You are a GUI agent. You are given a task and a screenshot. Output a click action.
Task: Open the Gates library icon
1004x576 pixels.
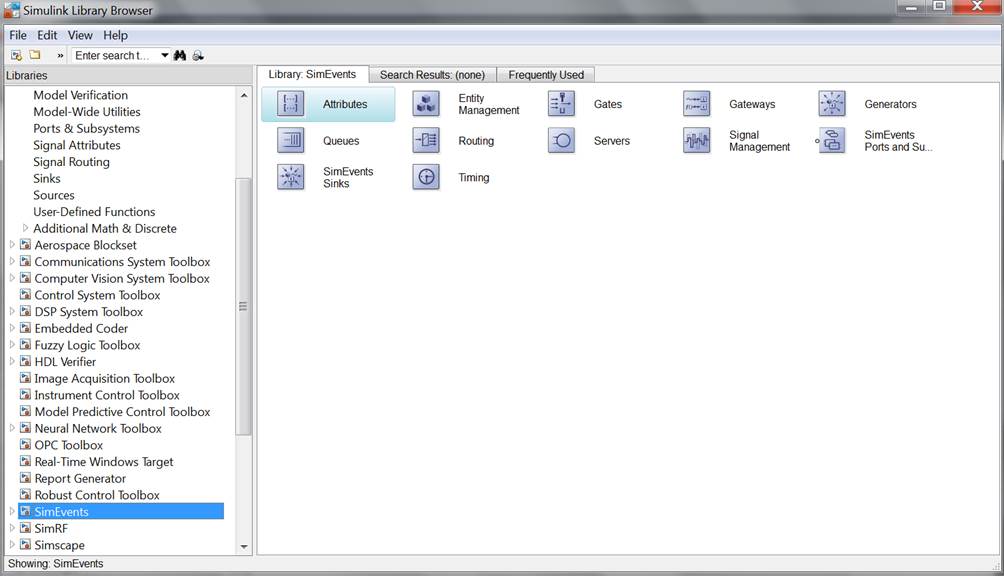pyautogui.click(x=562, y=104)
